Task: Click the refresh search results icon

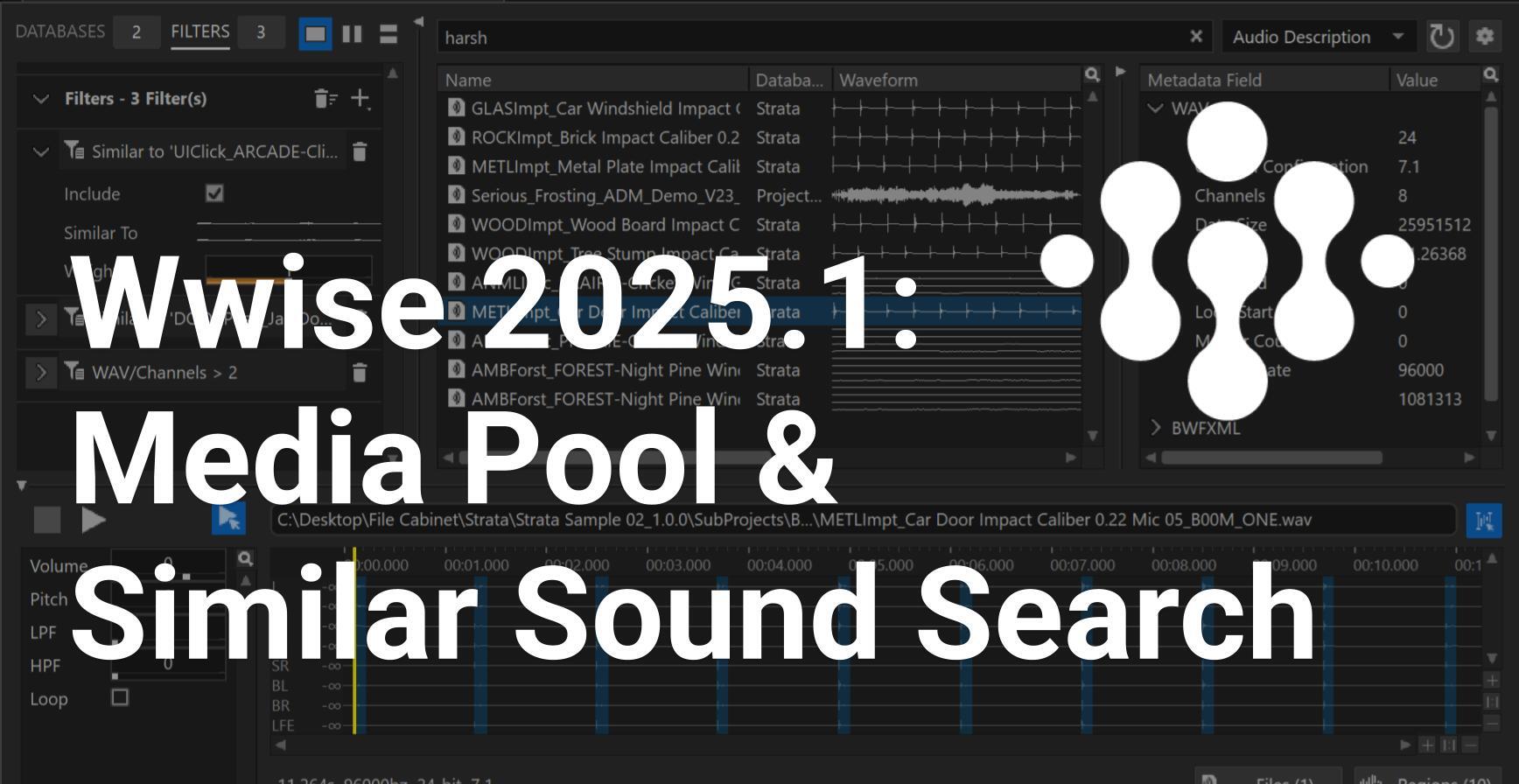Action: coord(1441,37)
